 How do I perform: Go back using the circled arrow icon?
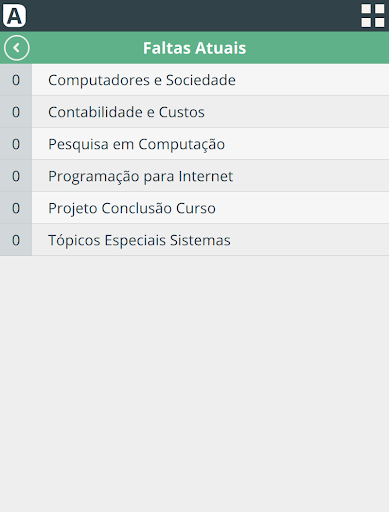[17, 48]
